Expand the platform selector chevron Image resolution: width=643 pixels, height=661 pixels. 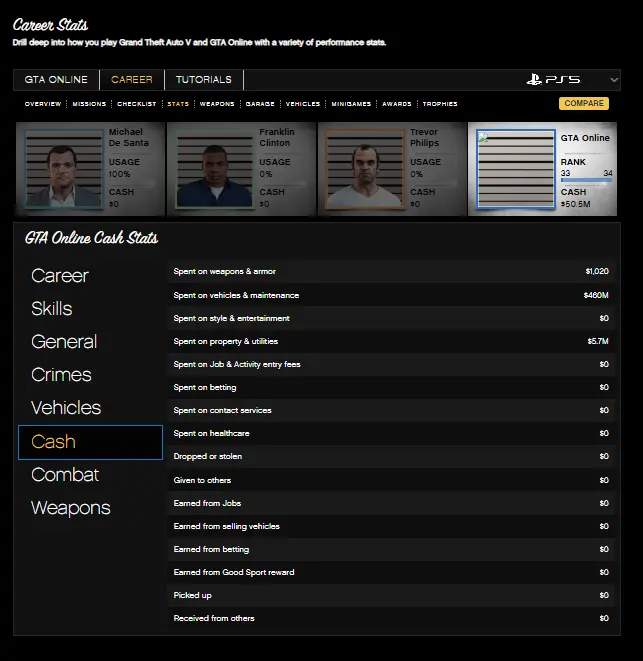tap(613, 80)
